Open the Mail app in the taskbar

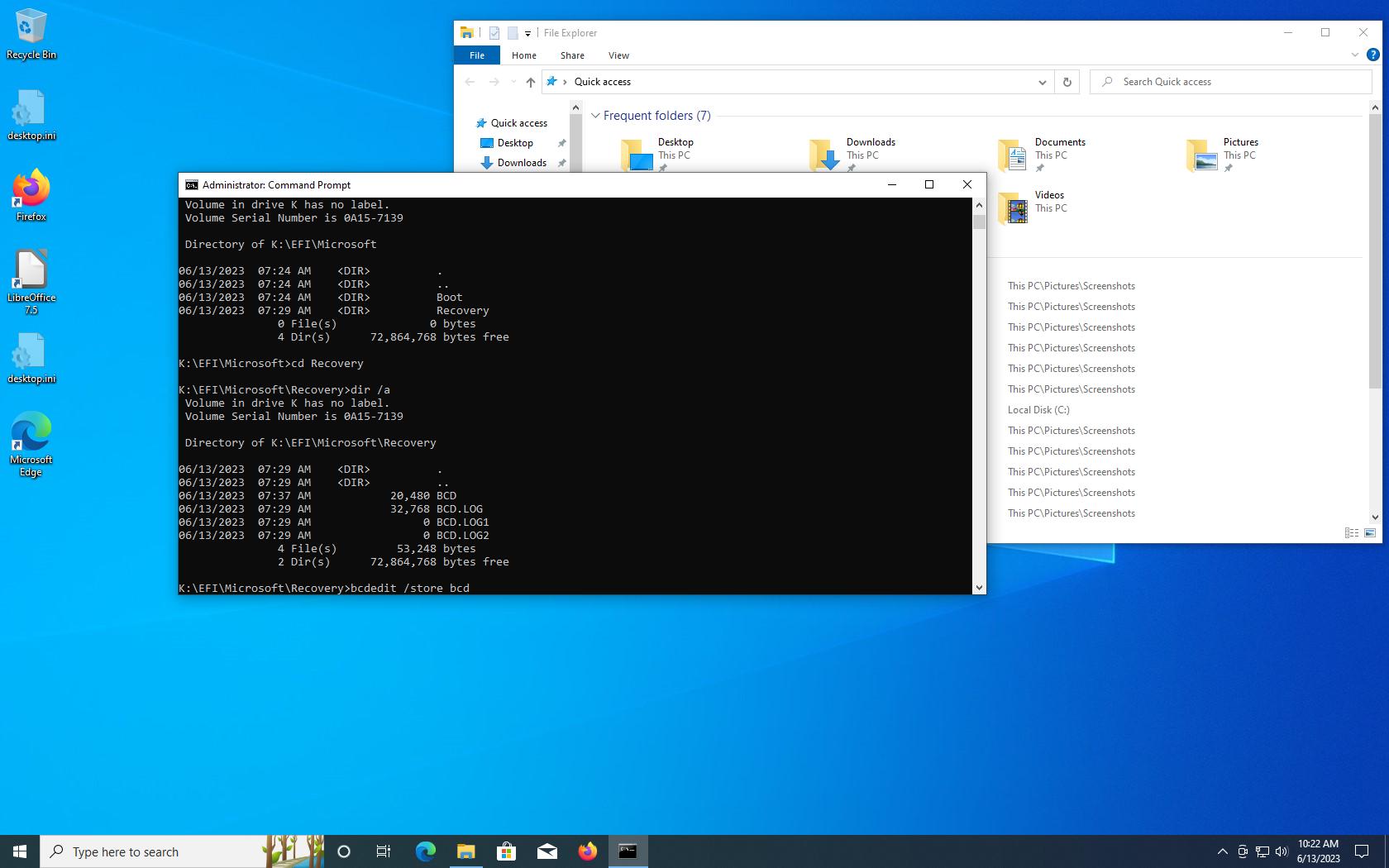tap(547, 851)
